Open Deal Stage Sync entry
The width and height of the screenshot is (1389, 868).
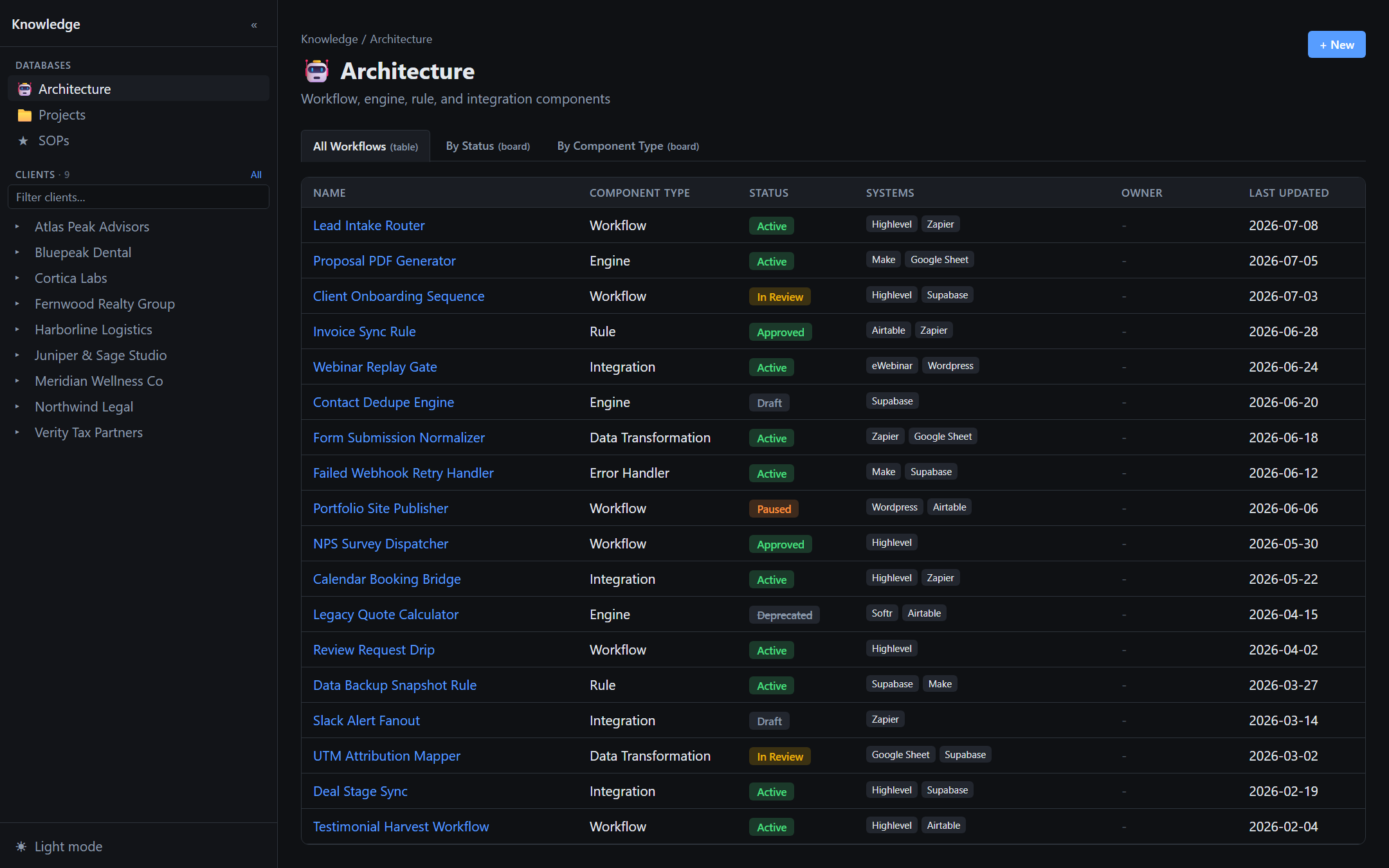click(x=360, y=791)
